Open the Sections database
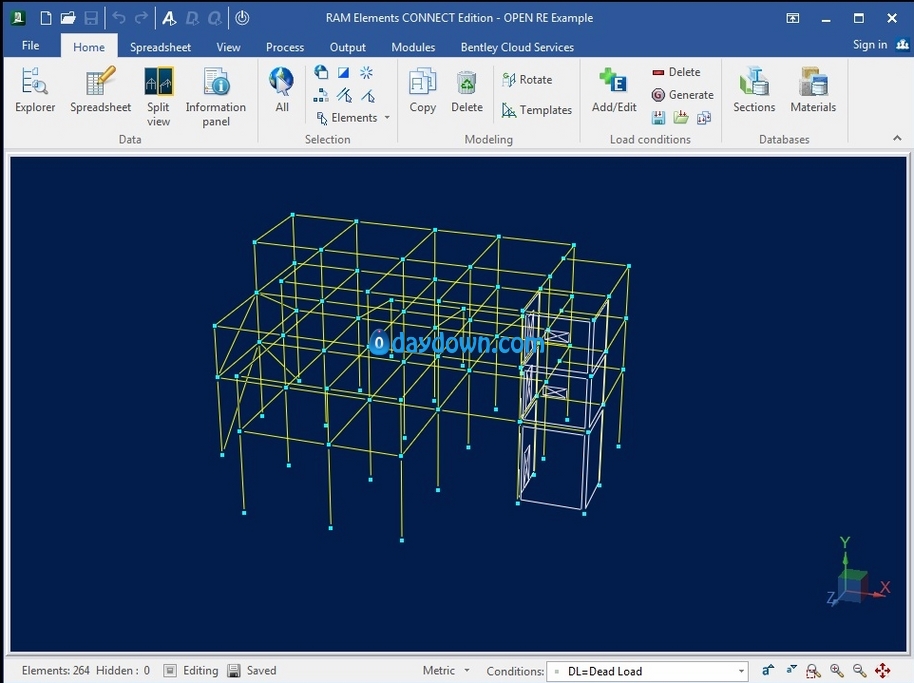This screenshot has width=914, height=683. coord(754,90)
